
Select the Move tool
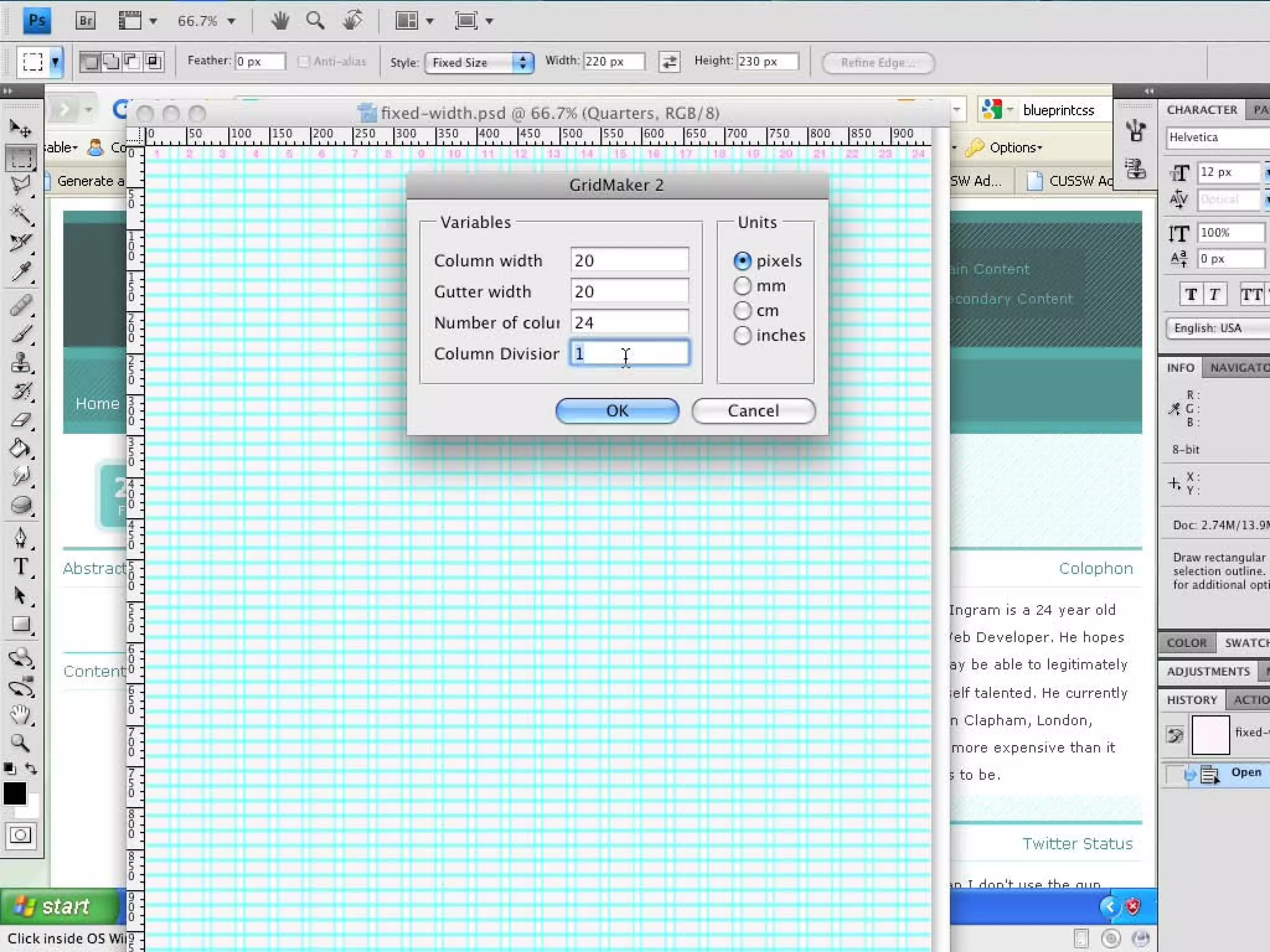point(20,128)
